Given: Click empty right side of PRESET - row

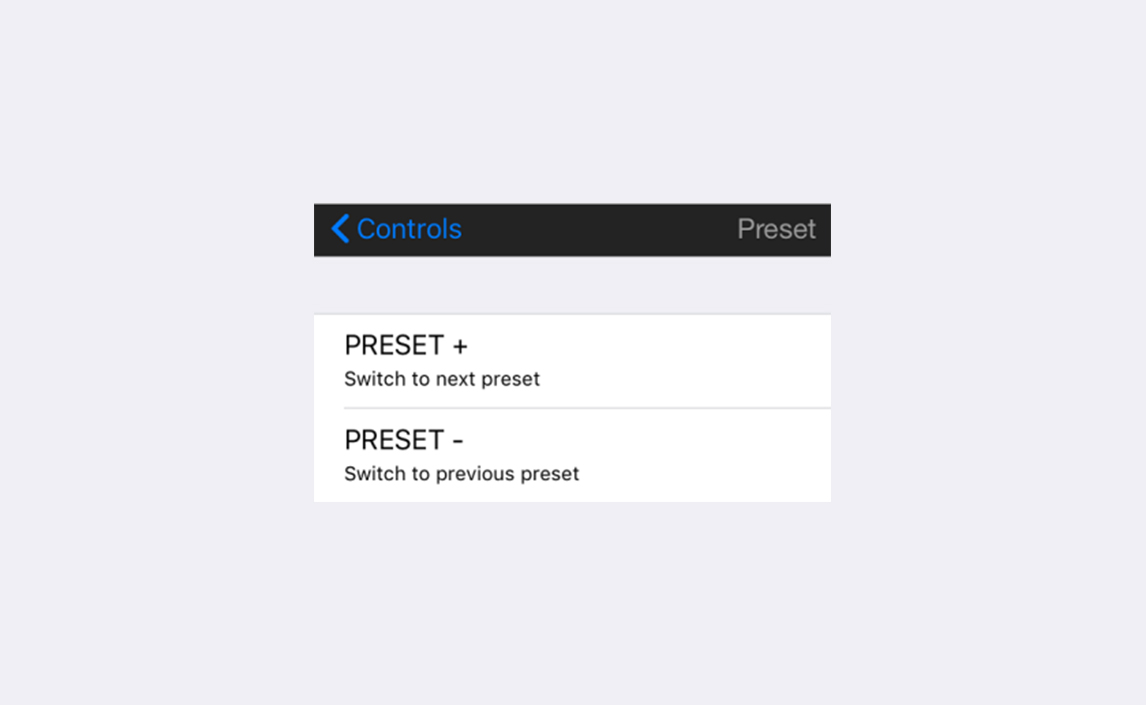Looking at the screenshot, I should point(720,455).
